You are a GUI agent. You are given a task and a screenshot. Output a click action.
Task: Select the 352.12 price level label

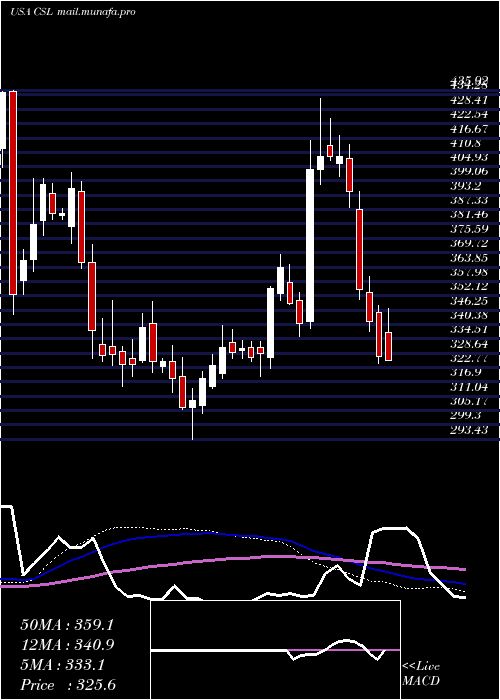click(468, 286)
